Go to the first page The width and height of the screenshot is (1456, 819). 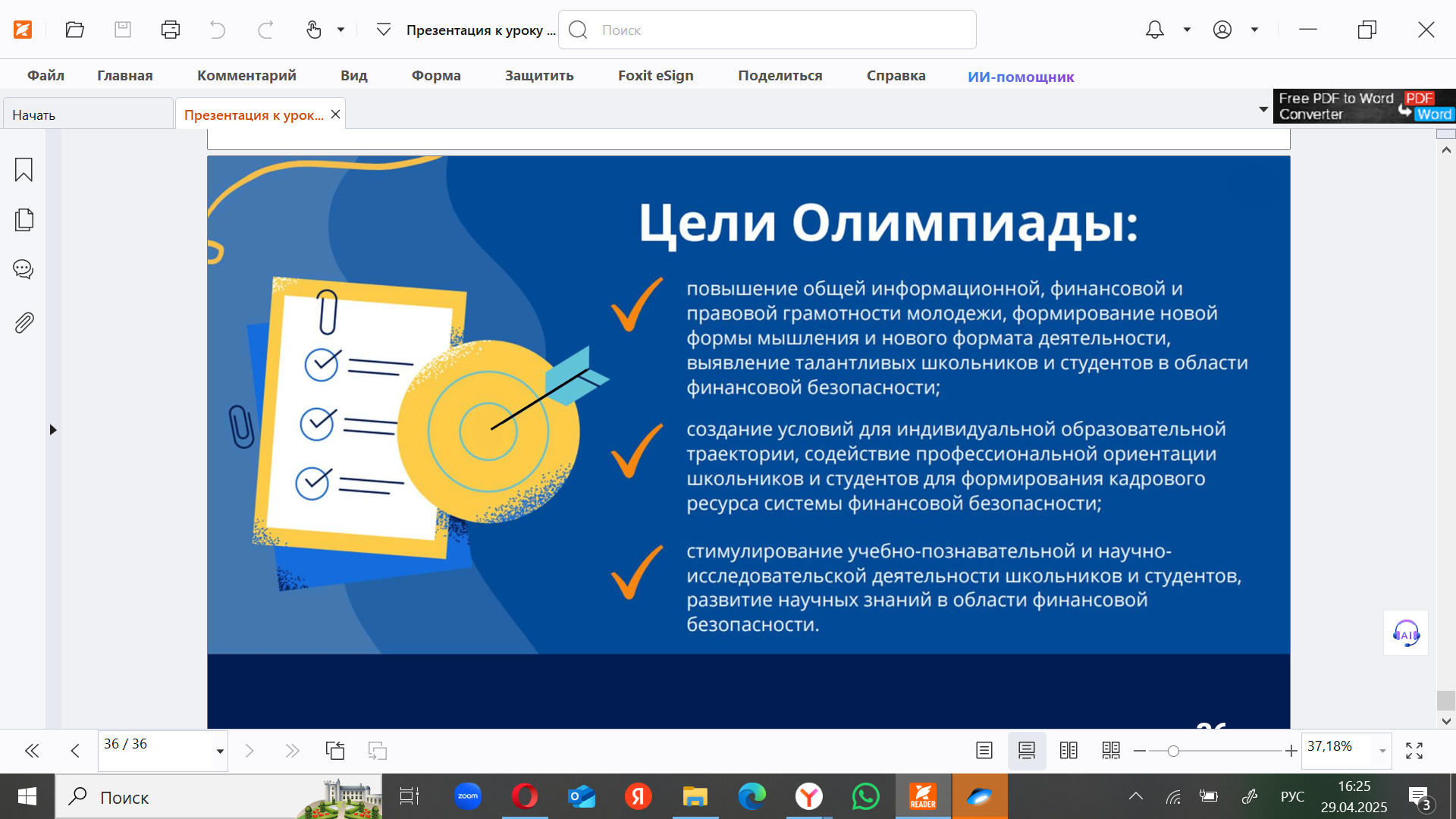point(32,751)
